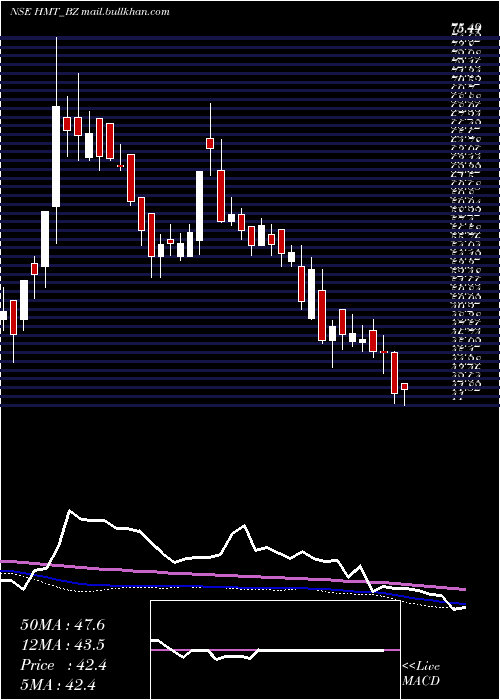Click the 50MA : 47.6 label
Screen dimensions: 500x700
tap(62, 625)
